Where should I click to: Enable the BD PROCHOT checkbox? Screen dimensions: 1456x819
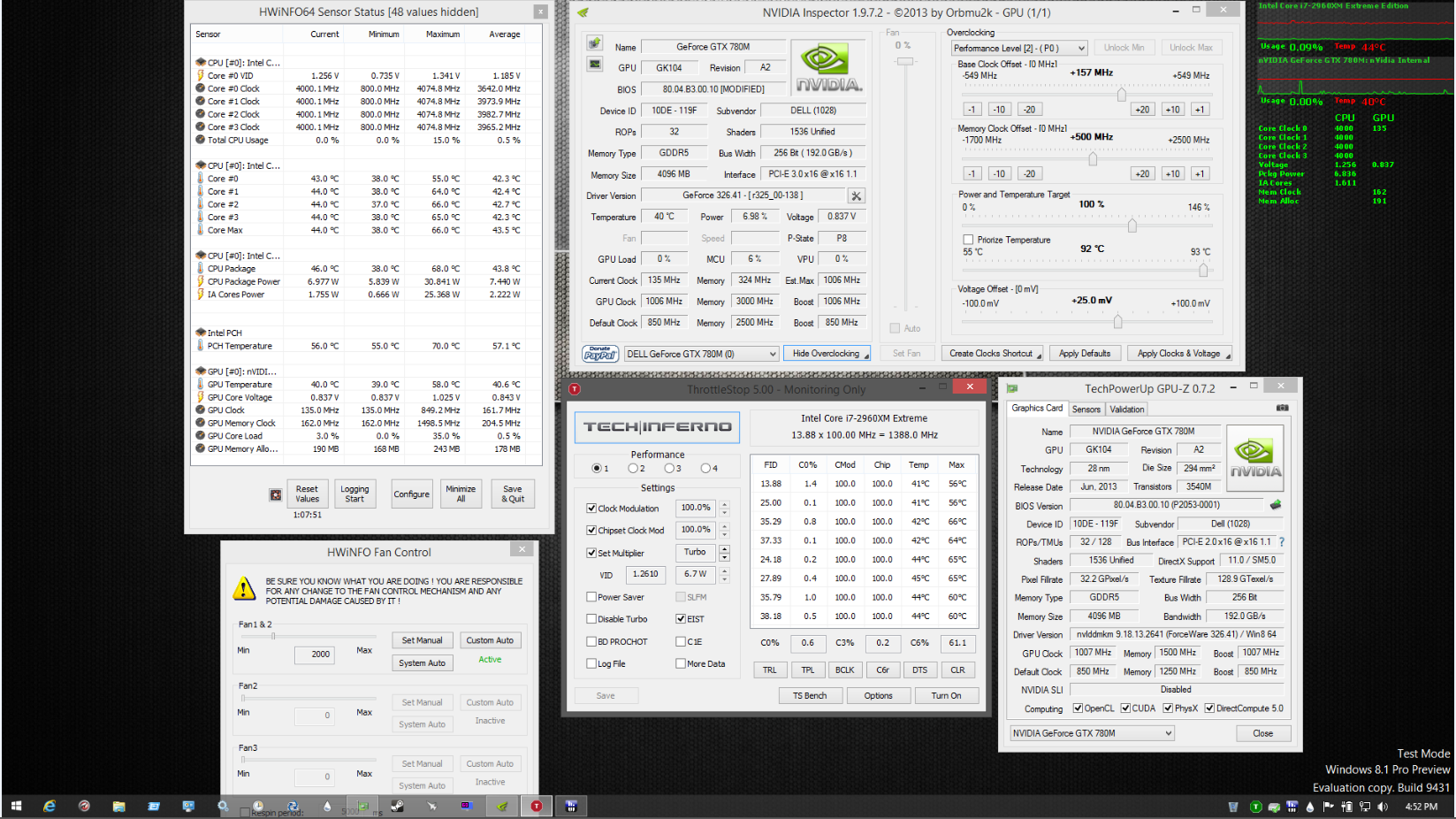pos(591,641)
